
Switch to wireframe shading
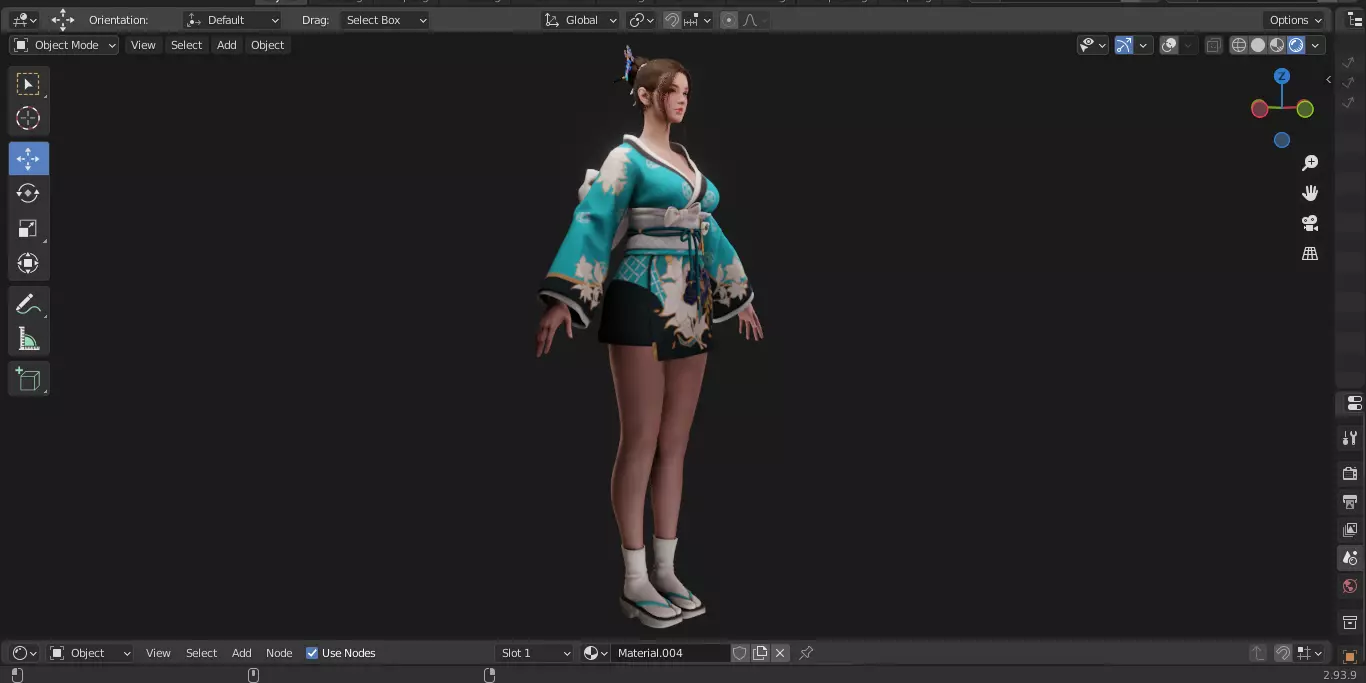coord(1239,45)
